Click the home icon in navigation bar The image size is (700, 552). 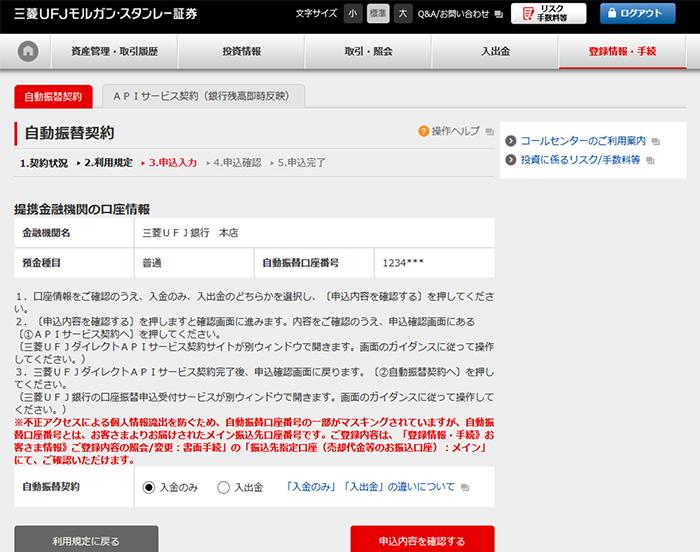coord(28,52)
